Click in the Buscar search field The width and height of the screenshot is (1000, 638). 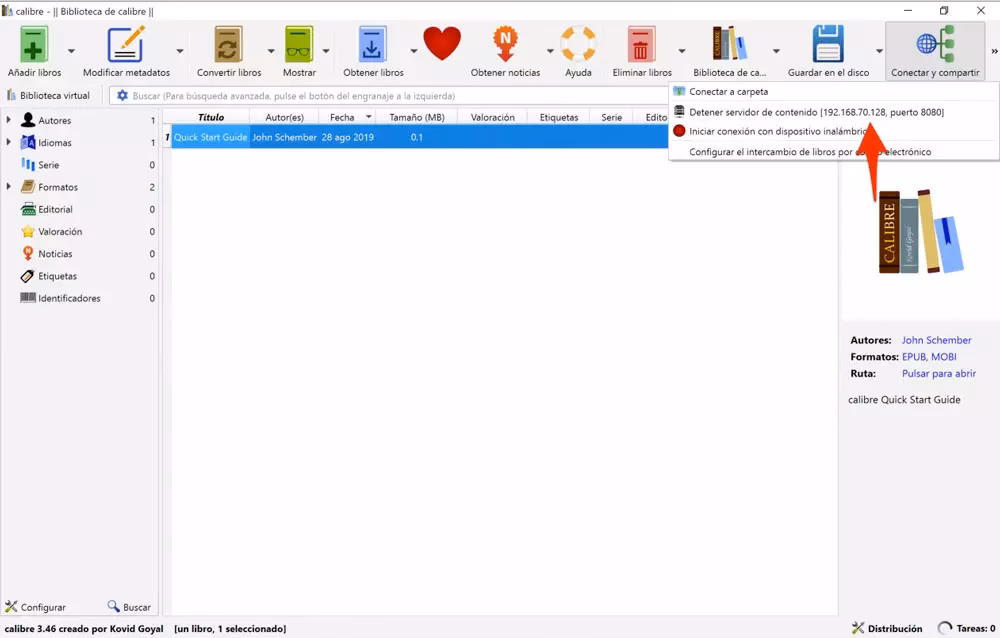click(400, 96)
